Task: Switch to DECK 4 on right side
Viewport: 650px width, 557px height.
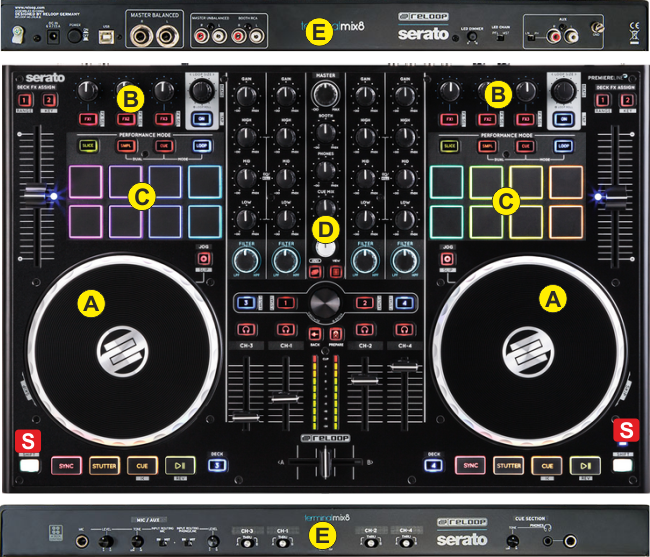Action: pos(433,465)
